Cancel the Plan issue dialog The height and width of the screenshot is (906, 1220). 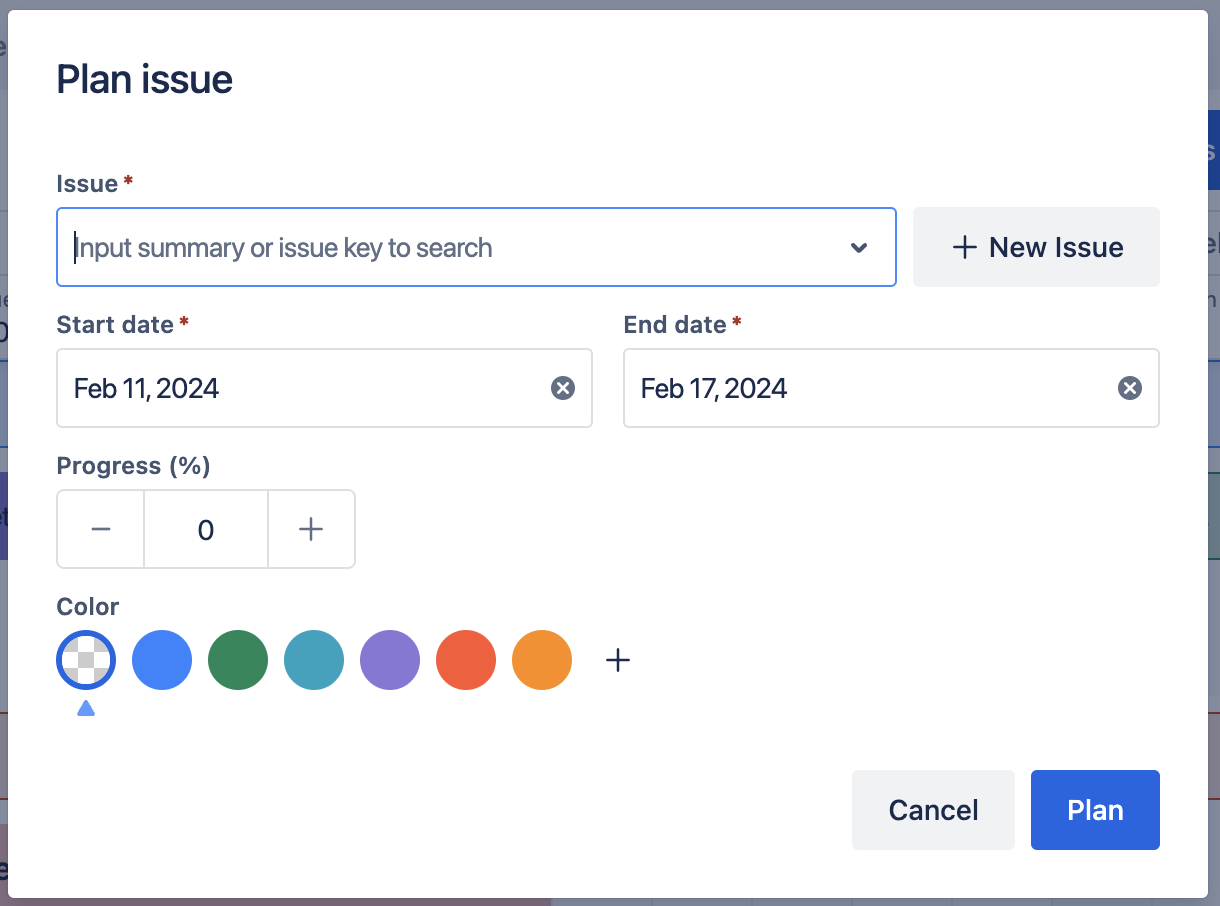(x=933, y=810)
